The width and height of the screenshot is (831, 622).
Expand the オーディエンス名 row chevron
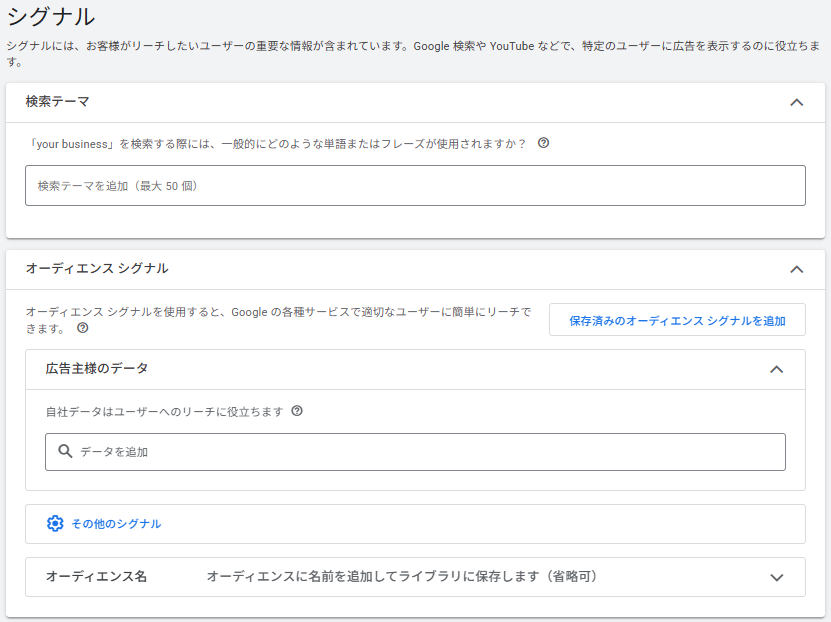point(776,577)
